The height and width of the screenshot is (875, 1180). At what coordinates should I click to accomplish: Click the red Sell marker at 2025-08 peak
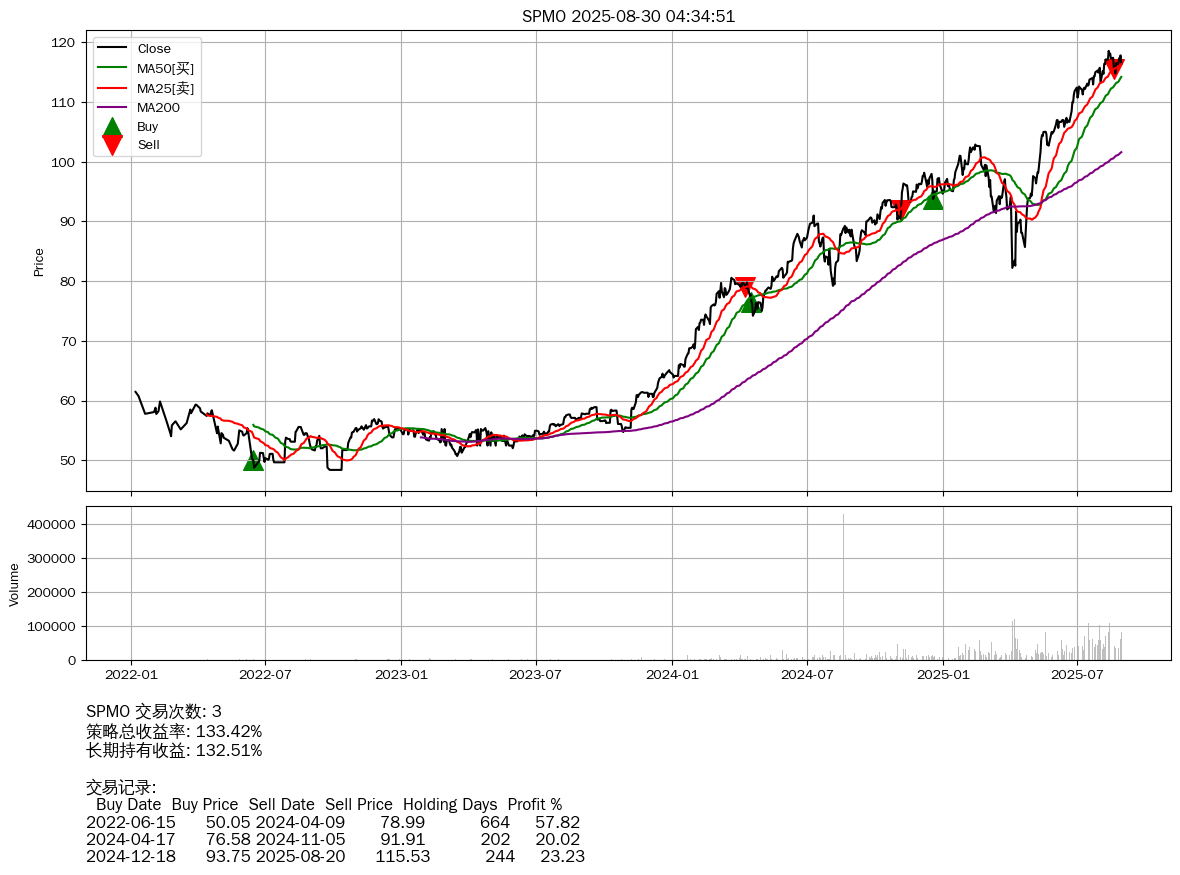tap(1114, 68)
